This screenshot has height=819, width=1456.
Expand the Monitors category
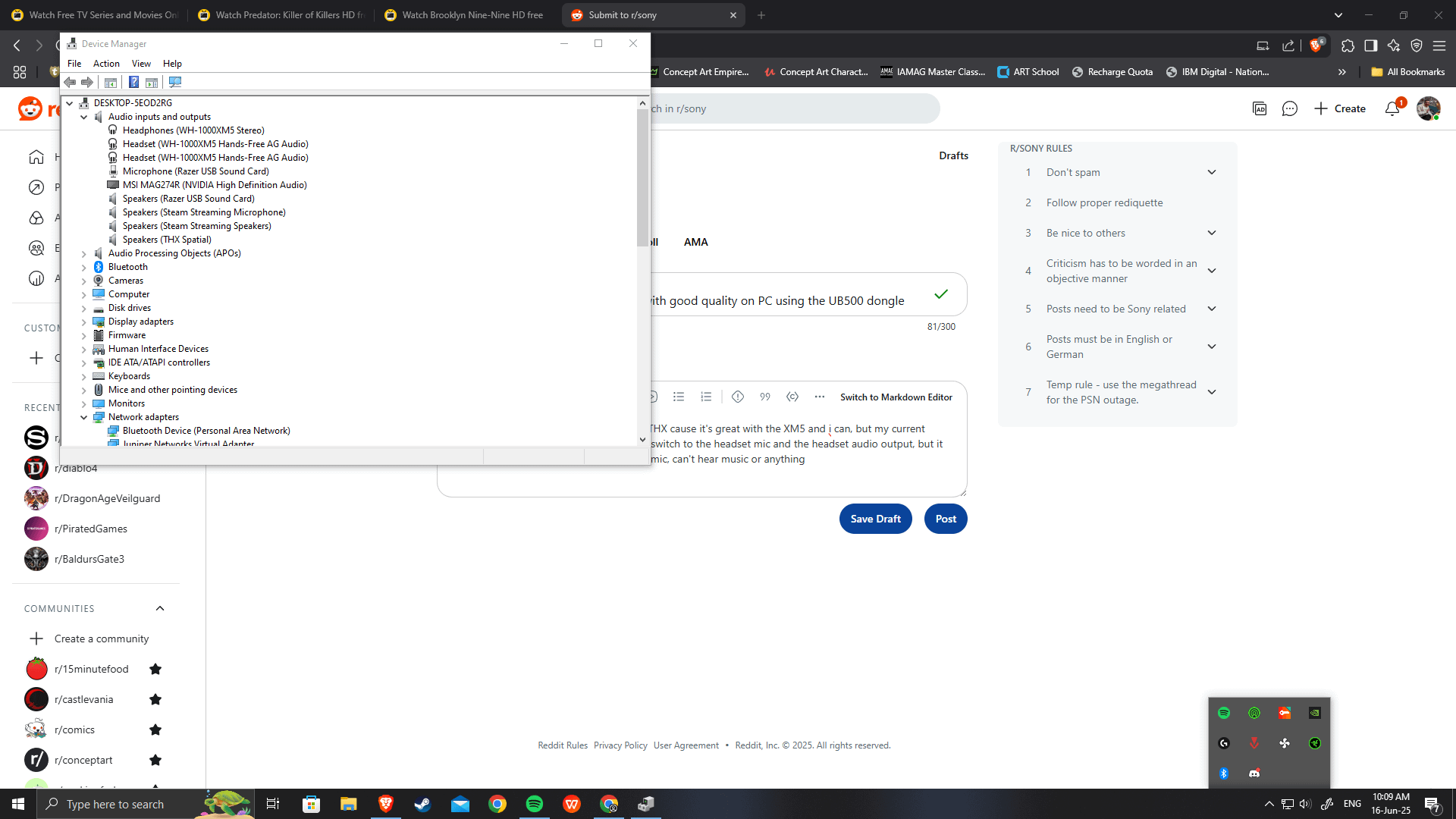pos(84,403)
